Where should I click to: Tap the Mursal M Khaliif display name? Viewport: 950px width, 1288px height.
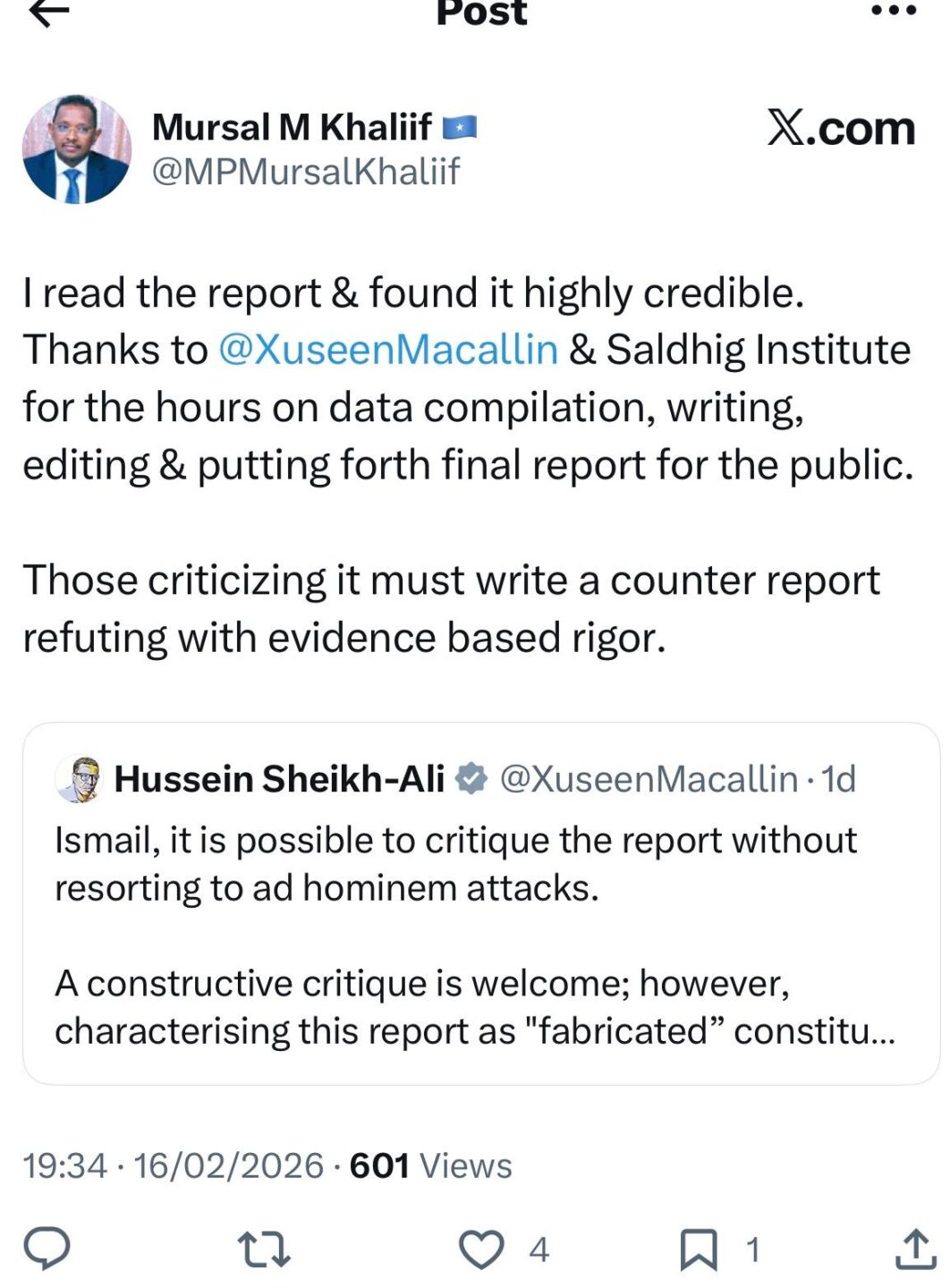(292, 127)
